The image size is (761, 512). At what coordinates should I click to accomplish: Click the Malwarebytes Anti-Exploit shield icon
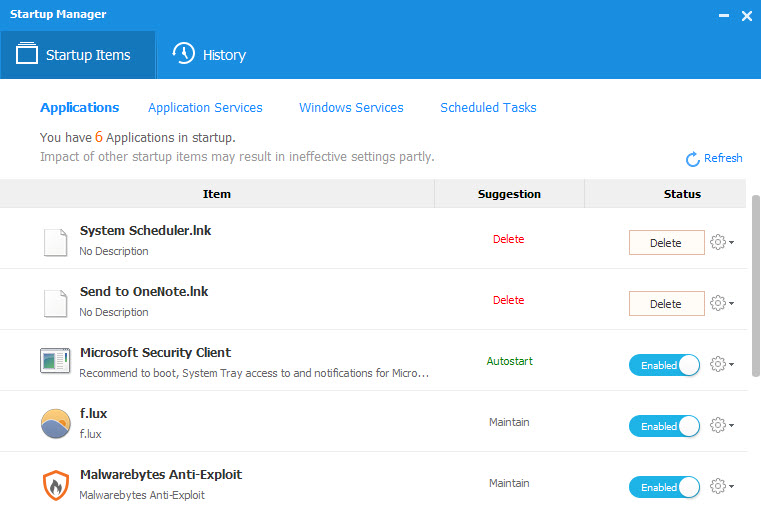click(x=56, y=485)
